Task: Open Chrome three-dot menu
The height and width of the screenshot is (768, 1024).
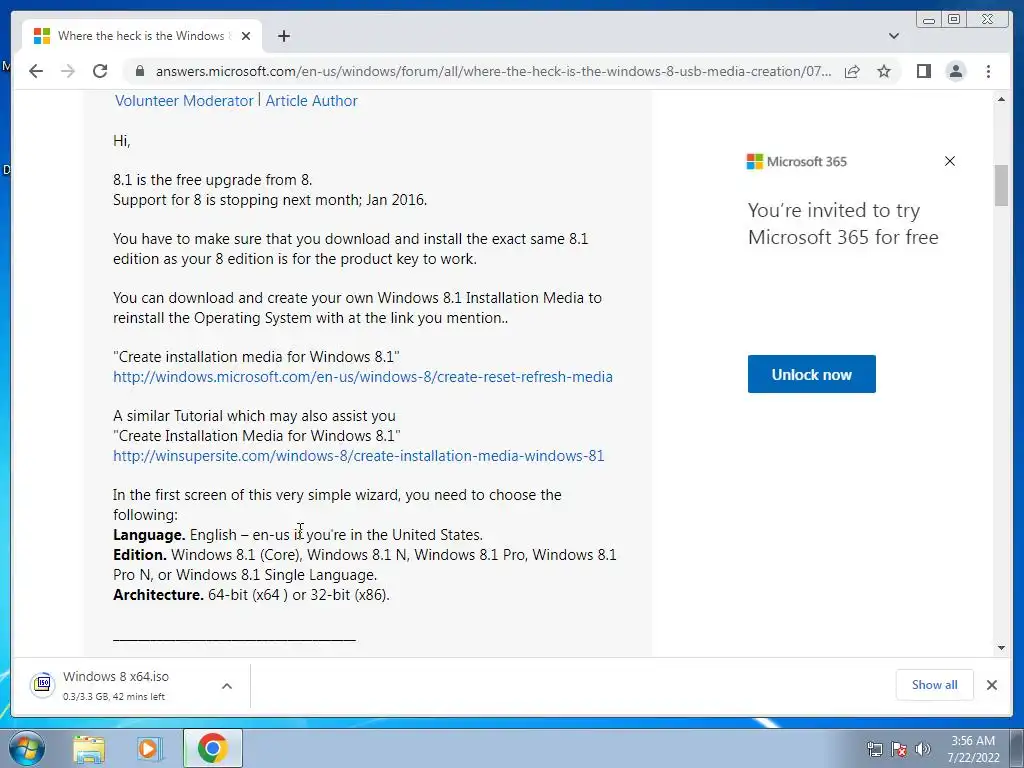Action: [x=988, y=71]
